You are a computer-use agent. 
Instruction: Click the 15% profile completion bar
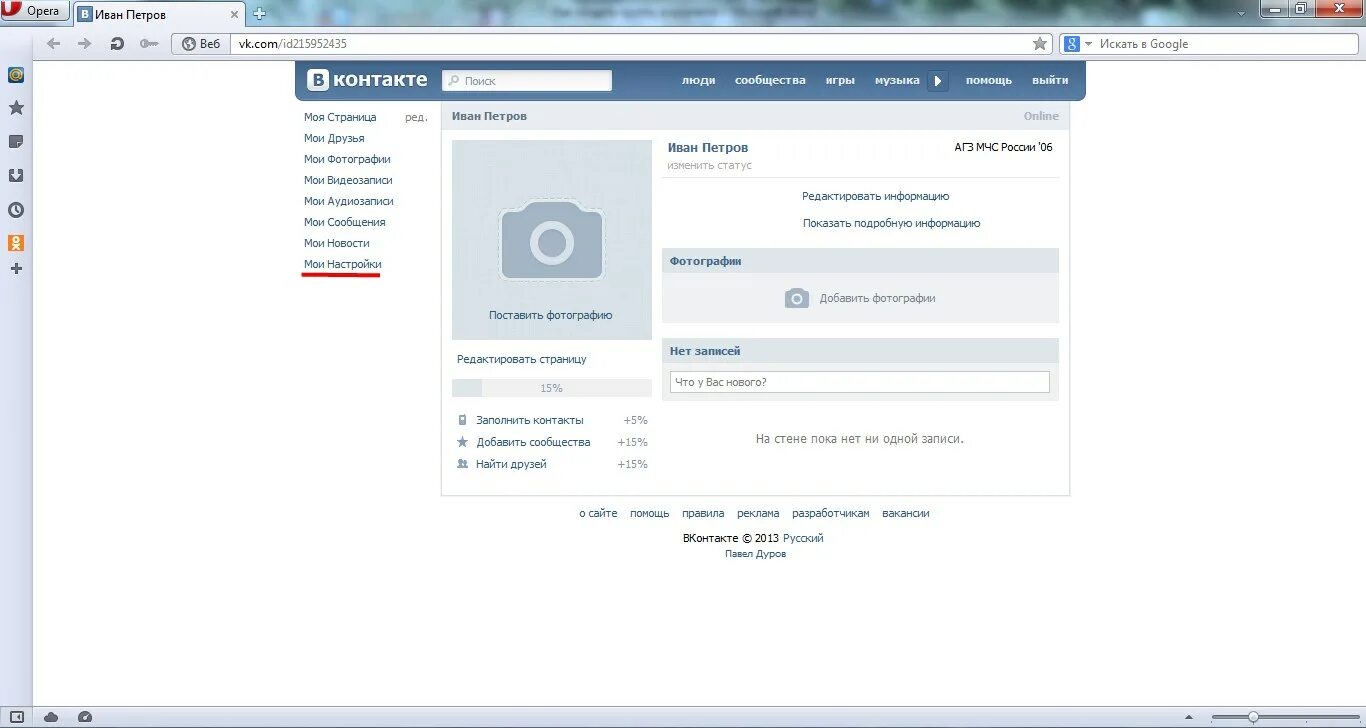point(552,388)
